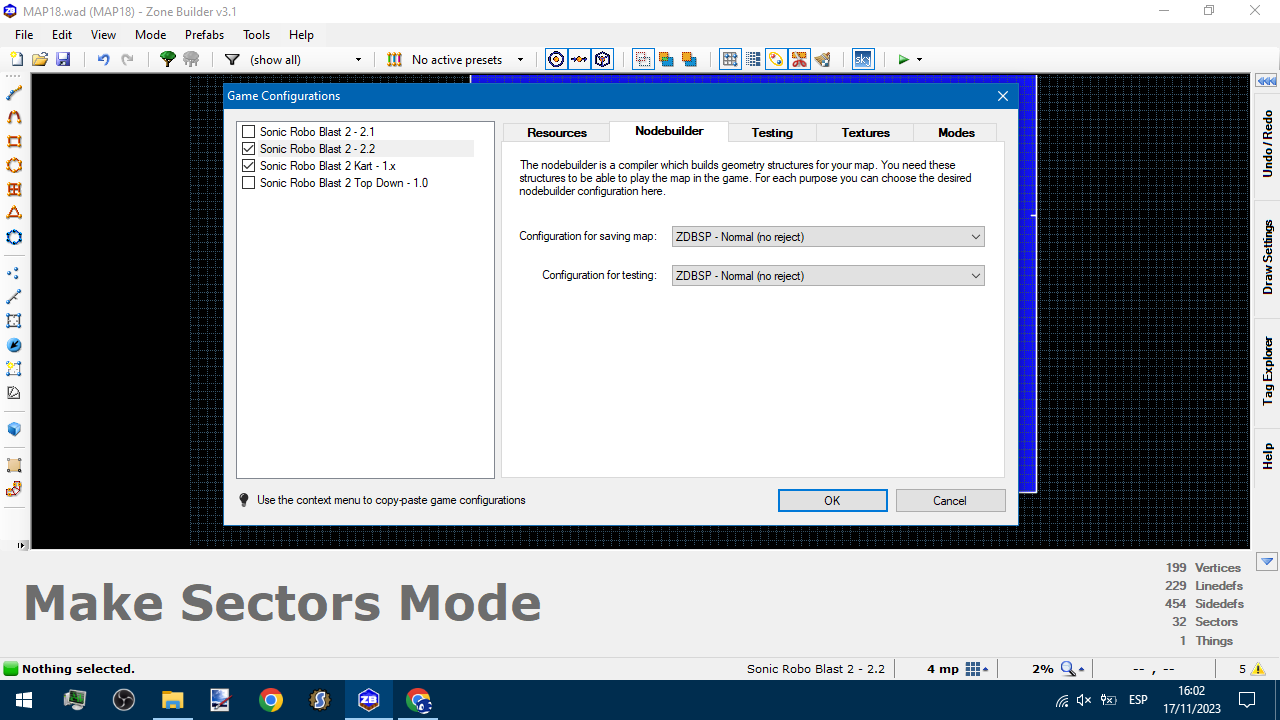
Task: Open the Tools menu
Action: coord(256,34)
